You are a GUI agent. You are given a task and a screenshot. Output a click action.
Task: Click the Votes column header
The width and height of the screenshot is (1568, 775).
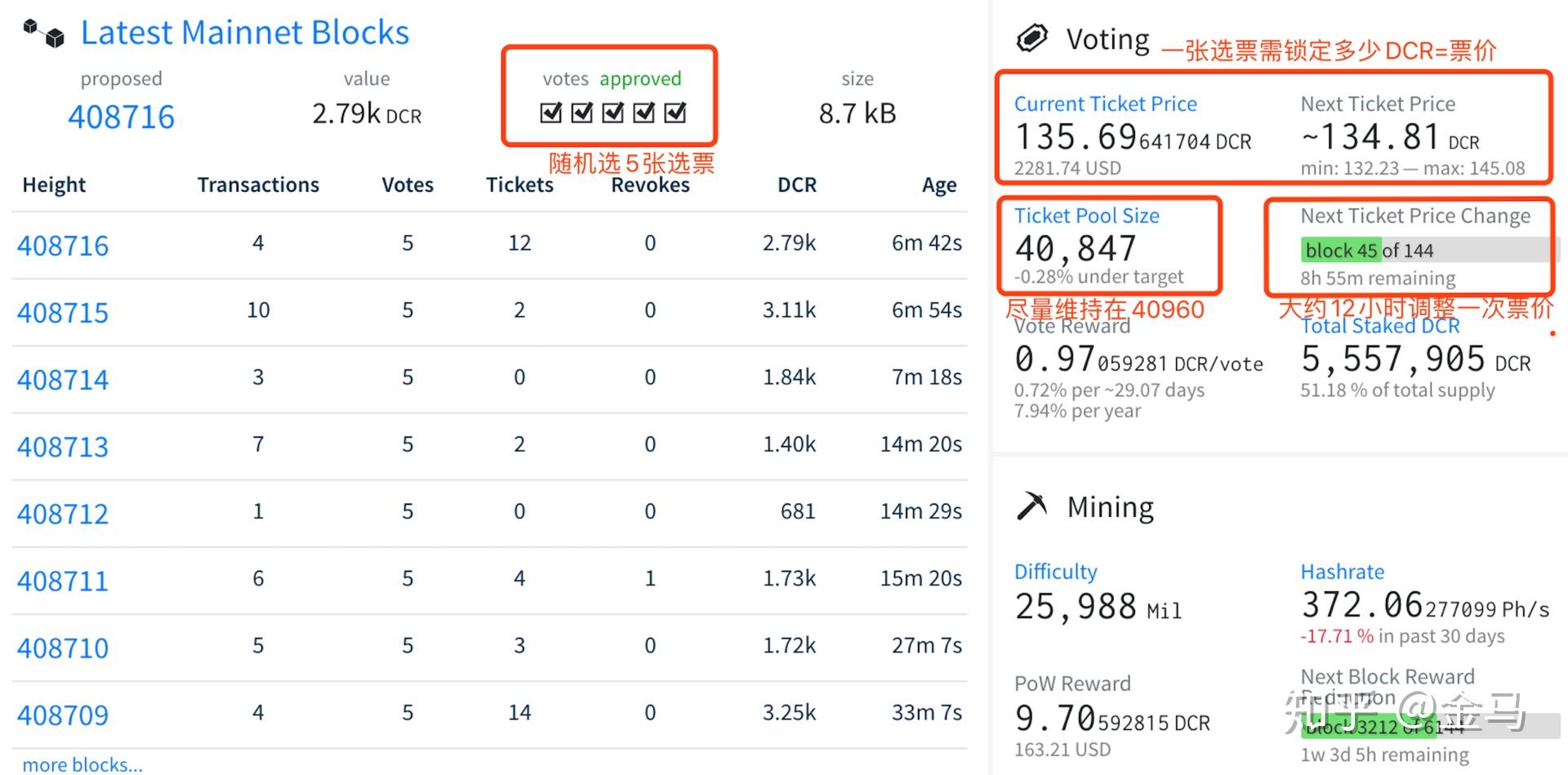tap(408, 185)
